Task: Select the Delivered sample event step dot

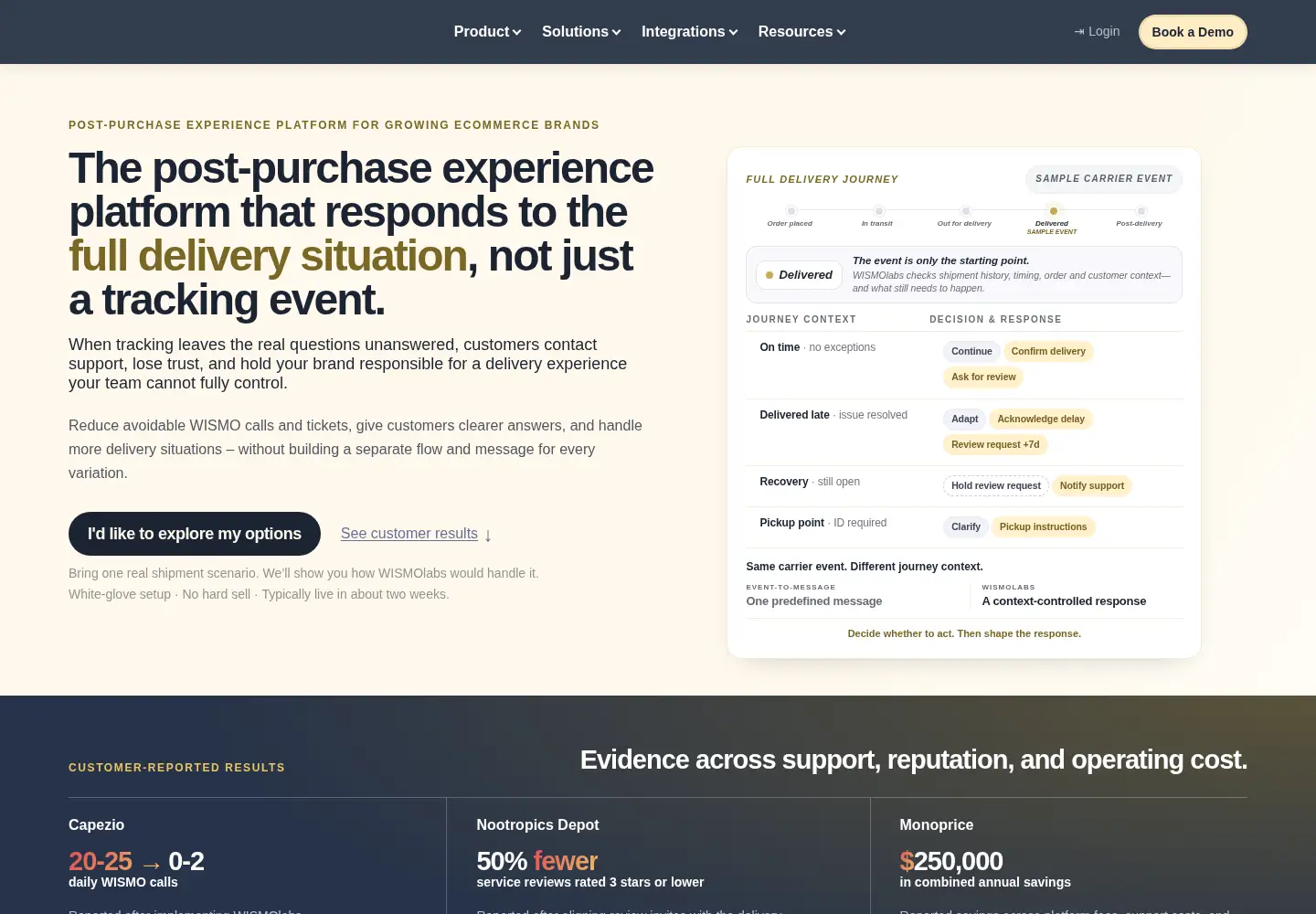Action: point(1054,211)
